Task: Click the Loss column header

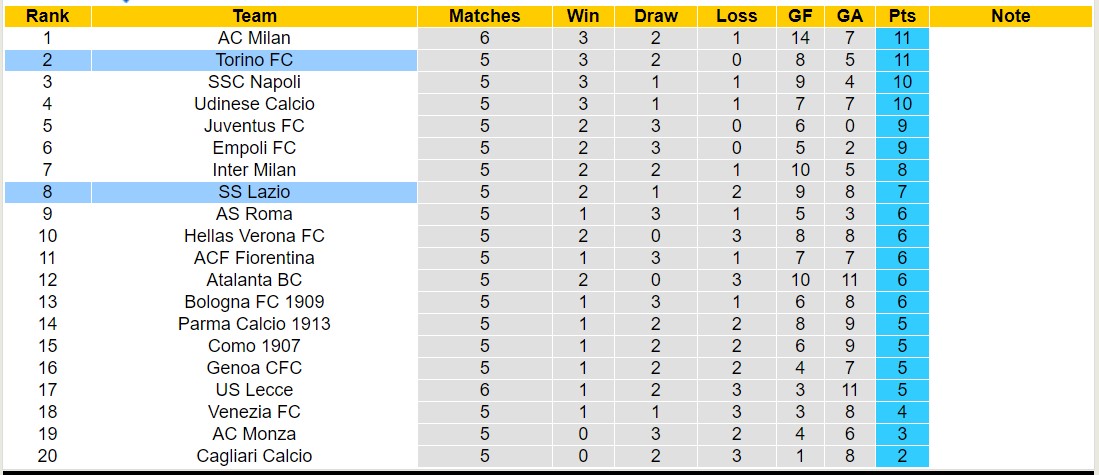Action: (x=737, y=16)
